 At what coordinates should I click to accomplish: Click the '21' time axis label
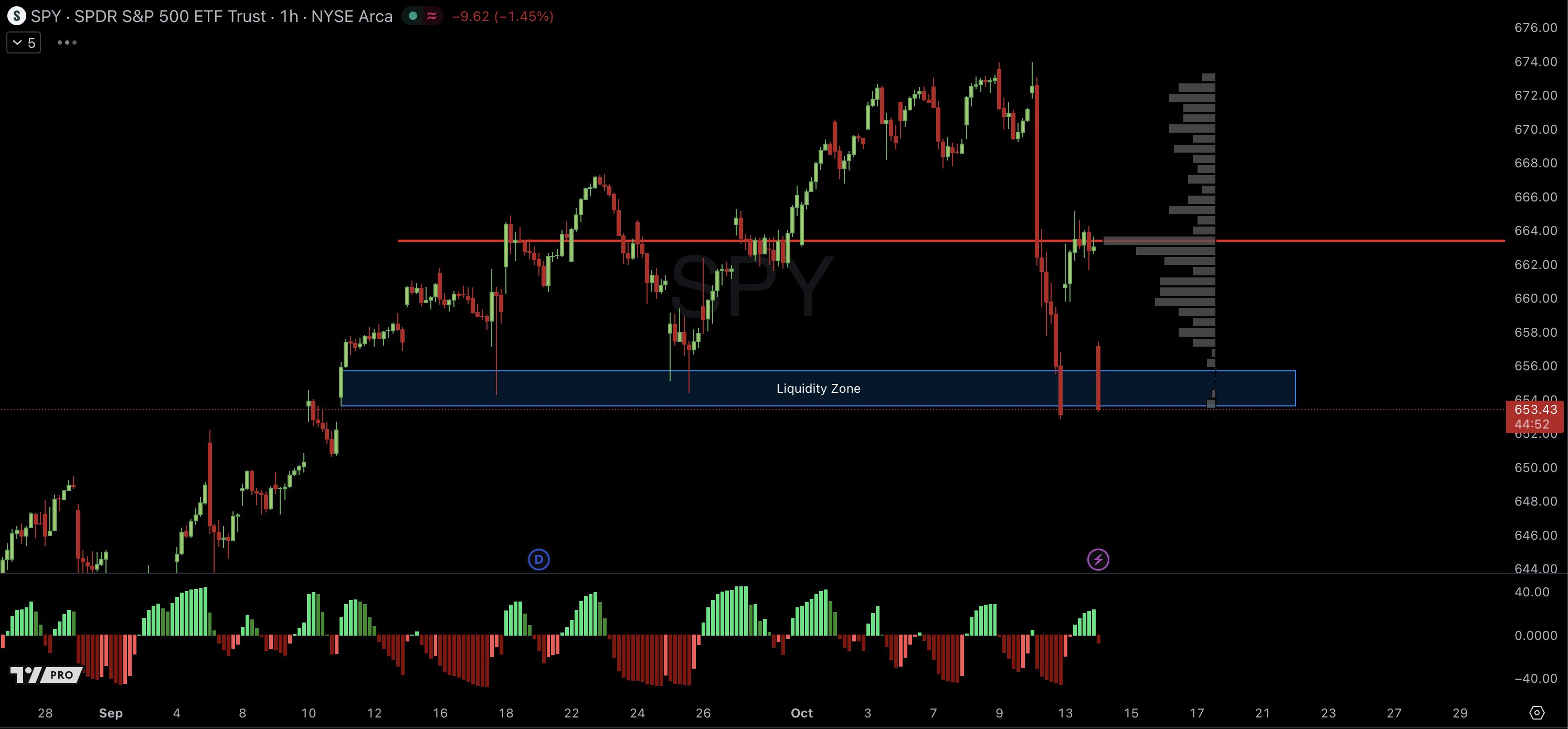[1263, 713]
